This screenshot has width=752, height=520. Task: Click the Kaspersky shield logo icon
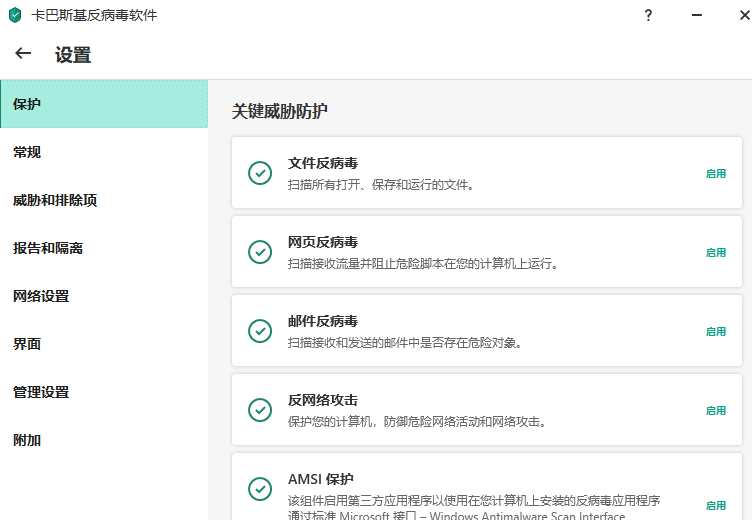pos(15,15)
